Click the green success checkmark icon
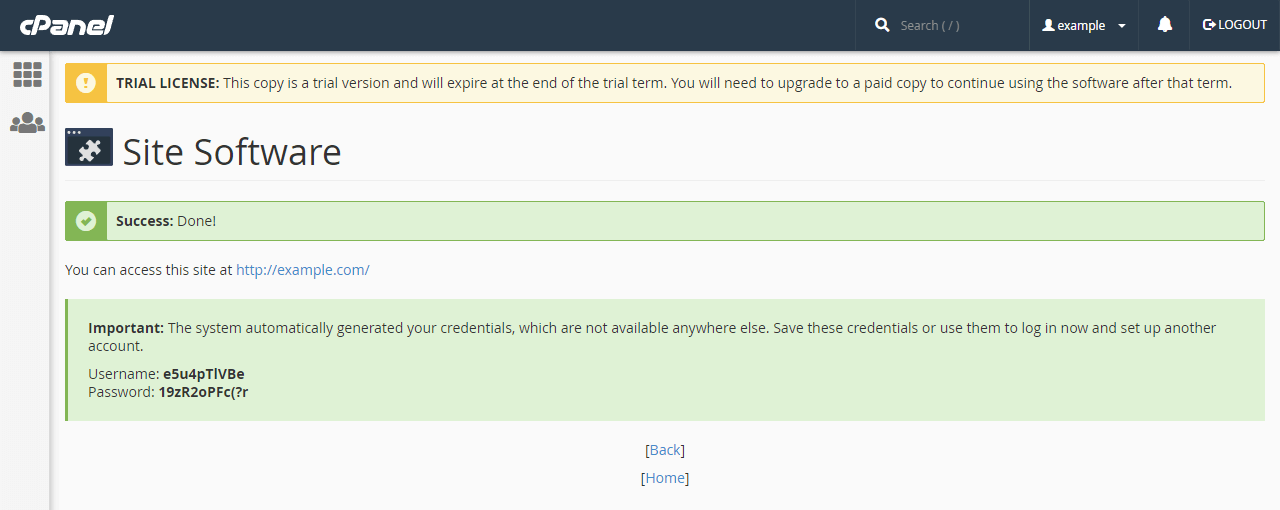 86,221
